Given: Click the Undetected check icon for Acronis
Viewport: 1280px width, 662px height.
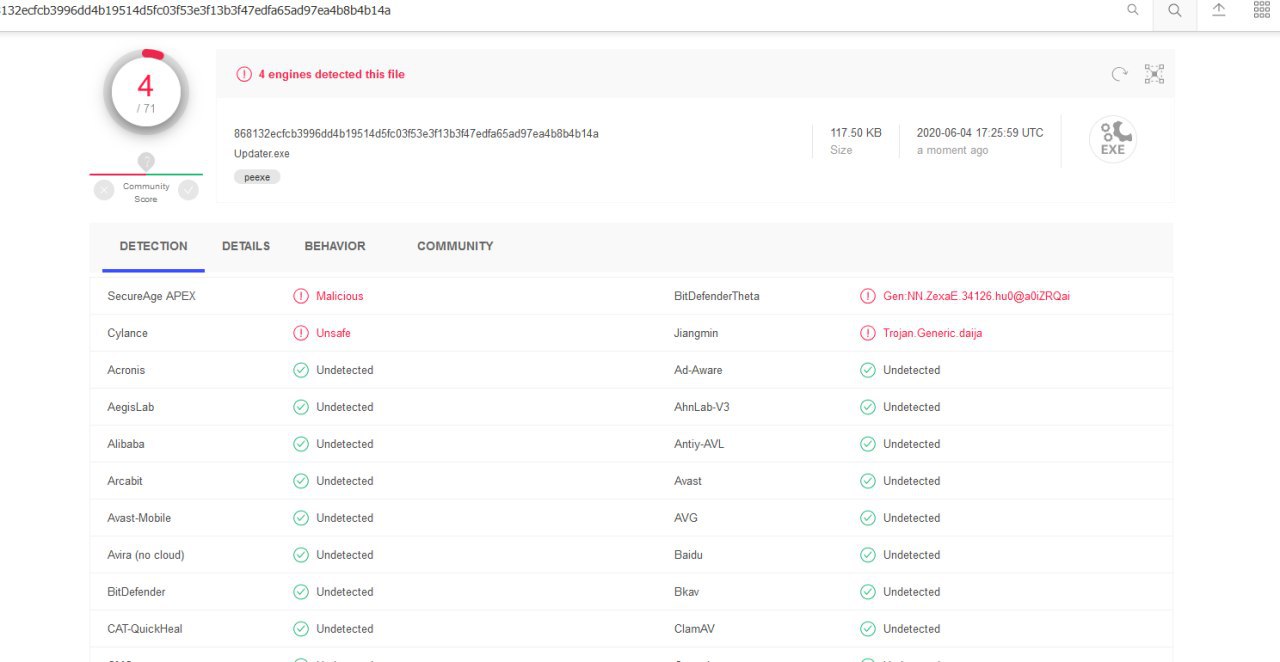Looking at the screenshot, I should [x=301, y=370].
